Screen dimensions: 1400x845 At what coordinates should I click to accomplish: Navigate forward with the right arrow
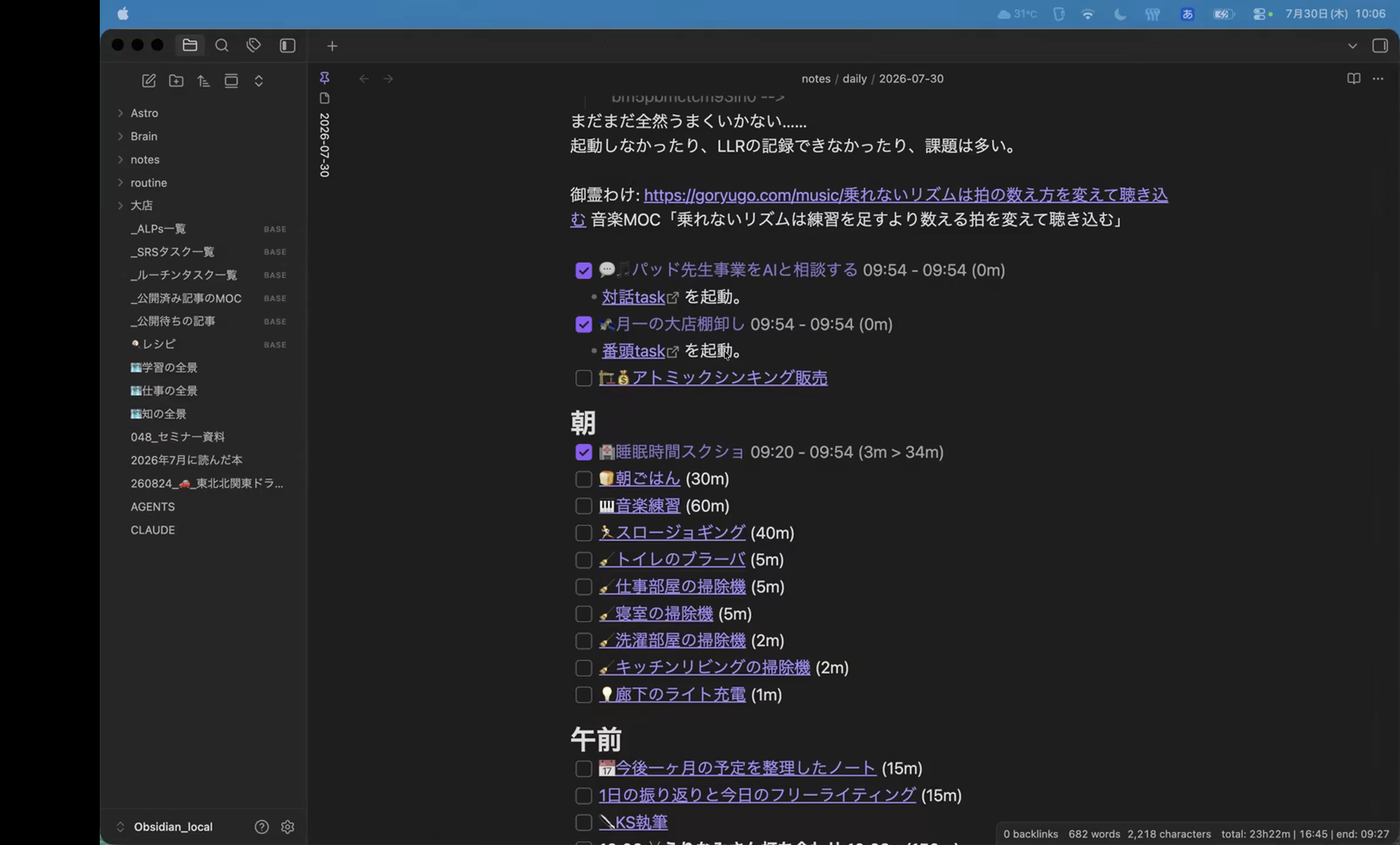(388, 79)
